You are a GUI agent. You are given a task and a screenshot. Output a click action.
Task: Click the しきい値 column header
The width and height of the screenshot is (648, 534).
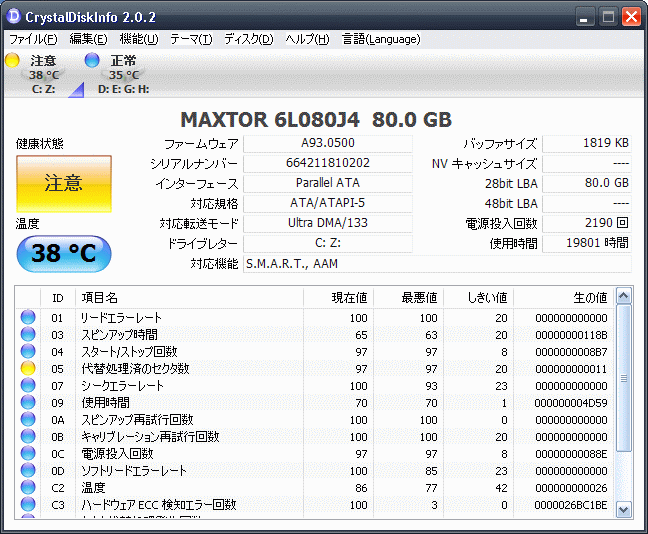coord(479,298)
